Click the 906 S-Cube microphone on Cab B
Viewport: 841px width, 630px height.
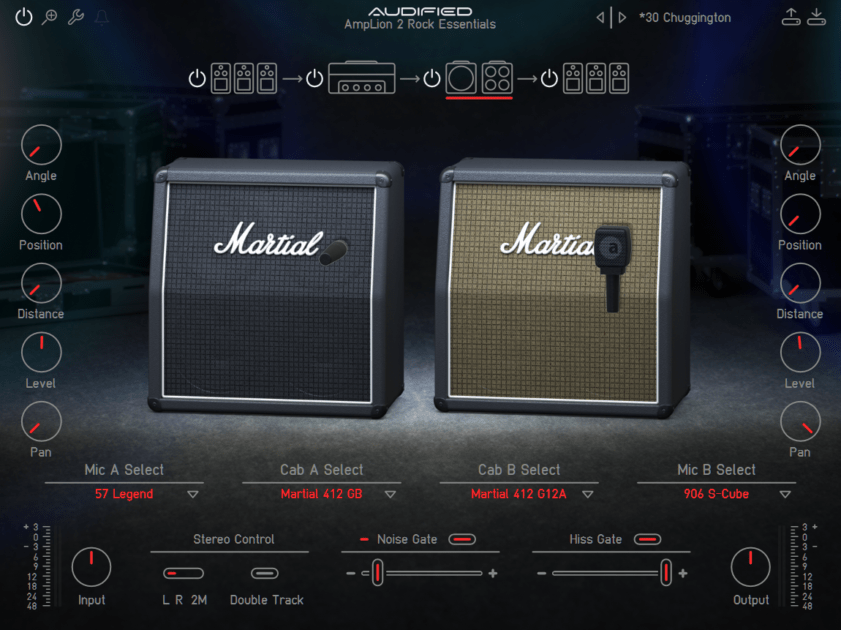tap(612, 268)
